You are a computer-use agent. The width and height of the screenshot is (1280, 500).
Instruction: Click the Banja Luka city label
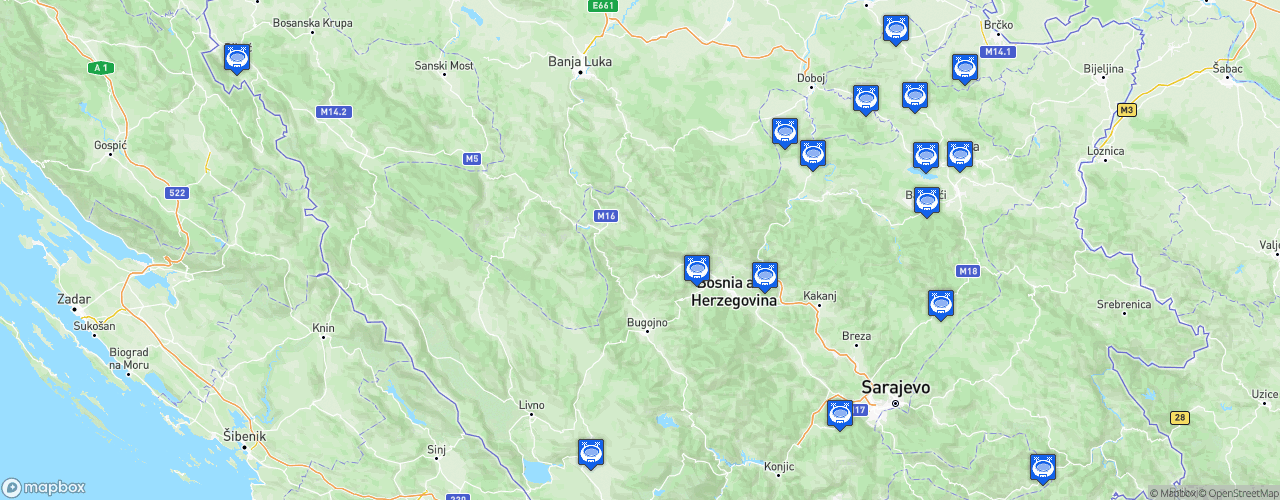pyautogui.click(x=580, y=61)
